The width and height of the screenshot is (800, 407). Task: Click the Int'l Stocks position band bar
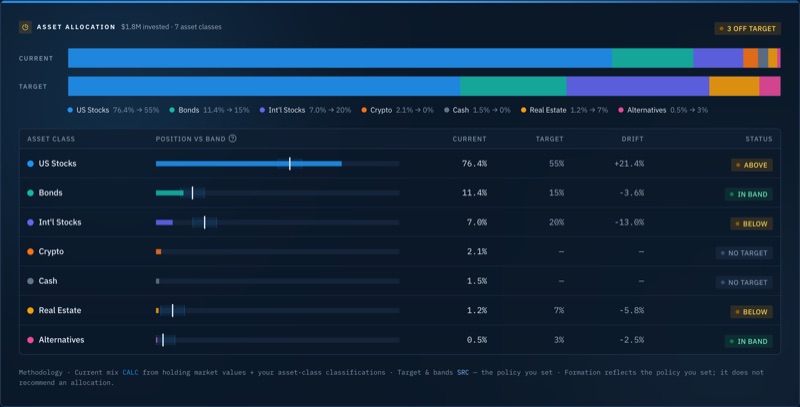278,222
